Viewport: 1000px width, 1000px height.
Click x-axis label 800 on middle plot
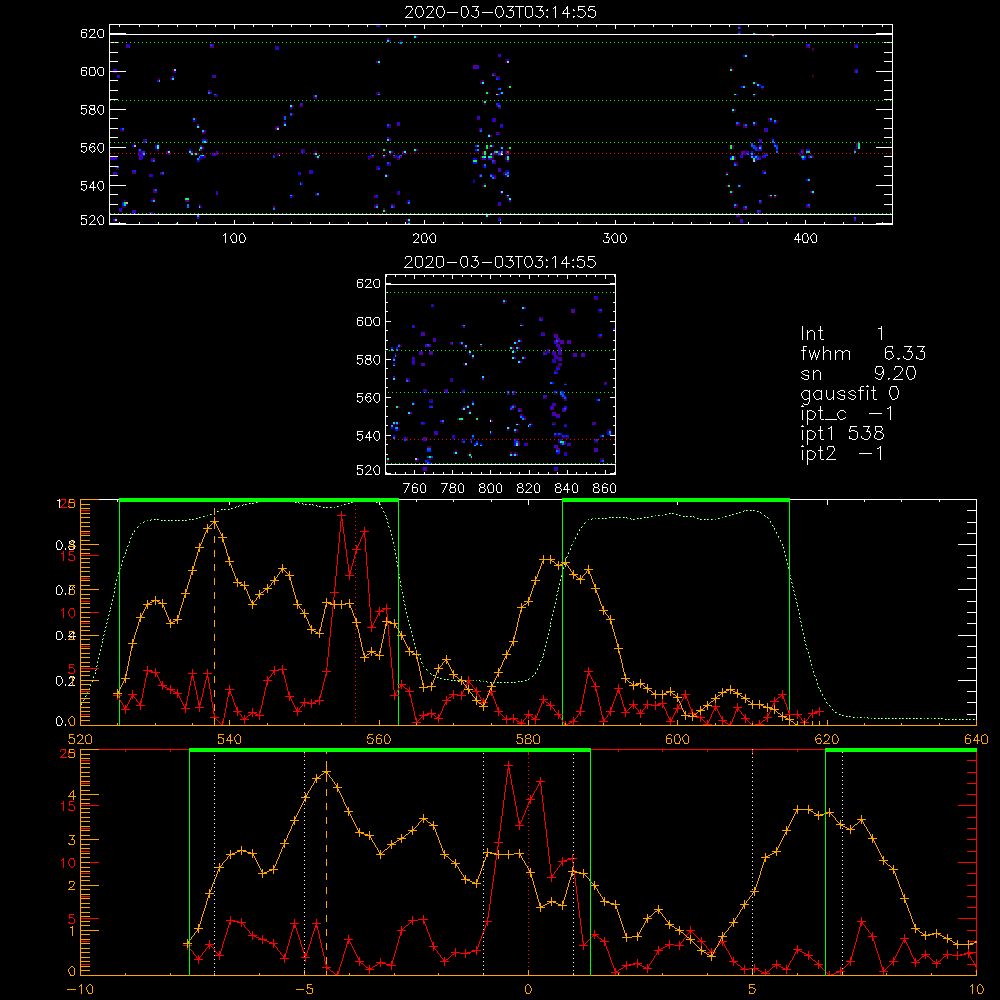(490, 489)
